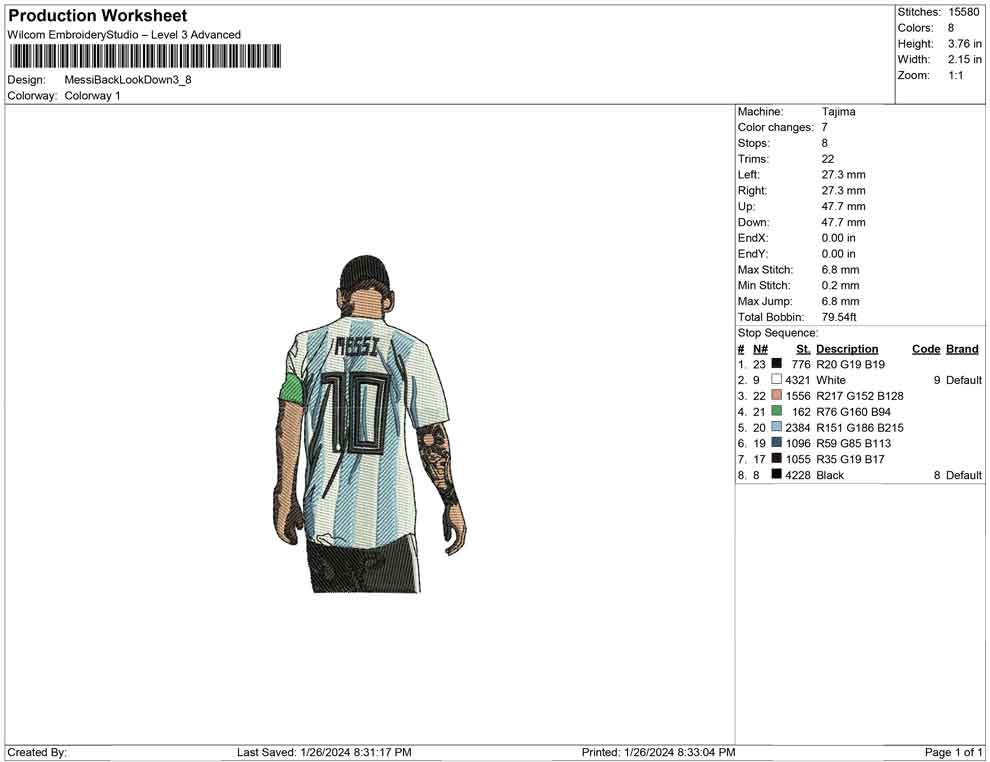Click the 'R151 G186 B215' description
This screenshot has height=762, width=990.
tap(859, 427)
